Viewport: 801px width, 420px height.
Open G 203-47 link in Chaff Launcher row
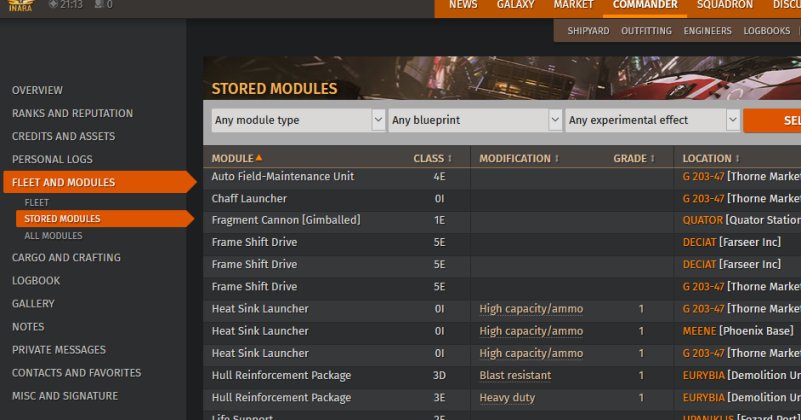pos(703,199)
